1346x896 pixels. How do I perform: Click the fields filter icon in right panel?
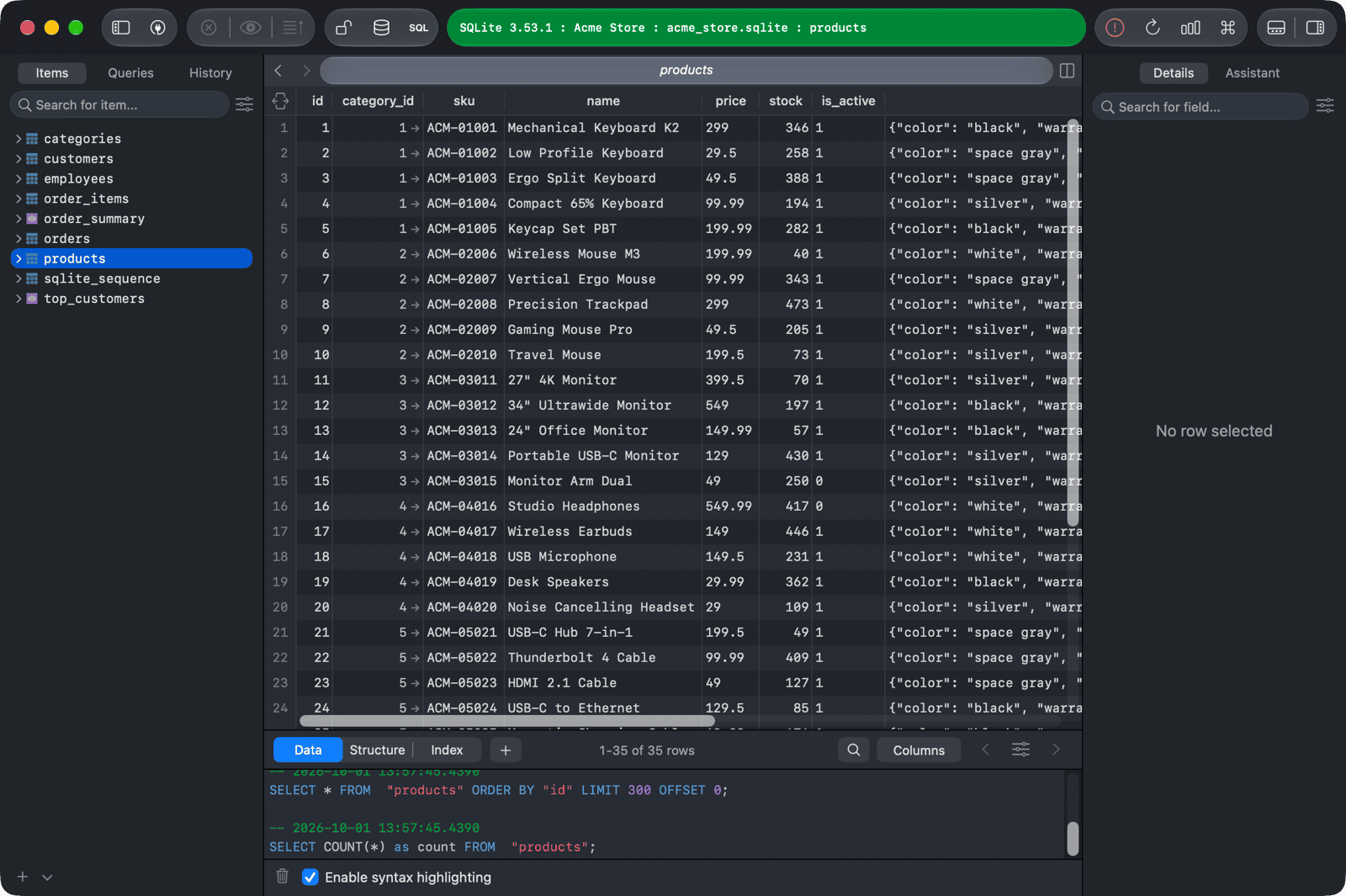tap(1325, 106)
